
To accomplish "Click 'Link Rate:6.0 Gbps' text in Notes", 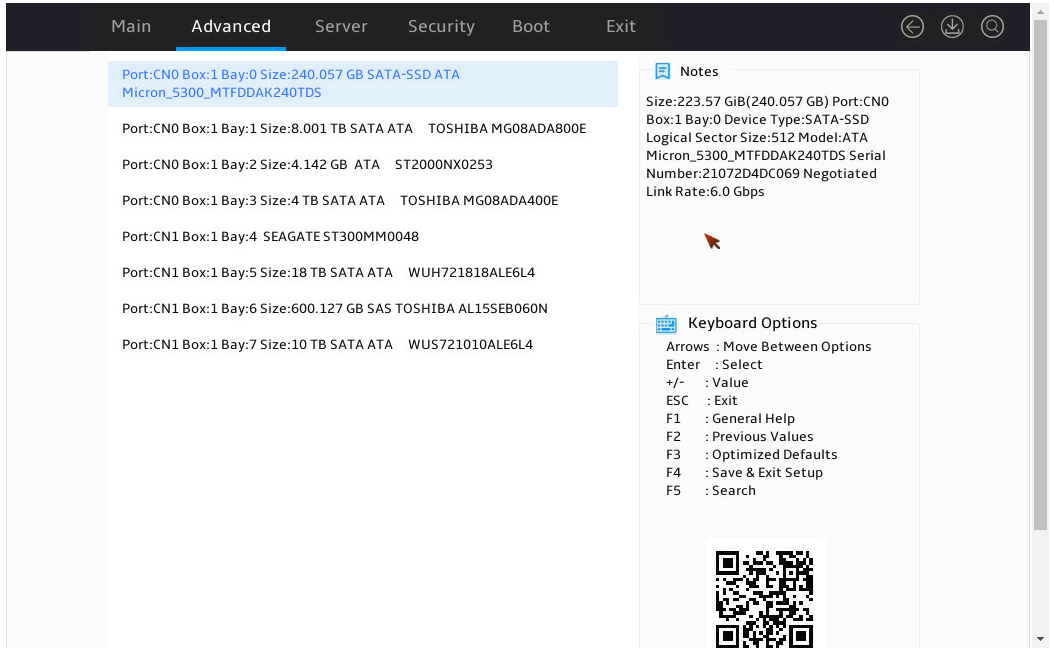I will point(705,192).
